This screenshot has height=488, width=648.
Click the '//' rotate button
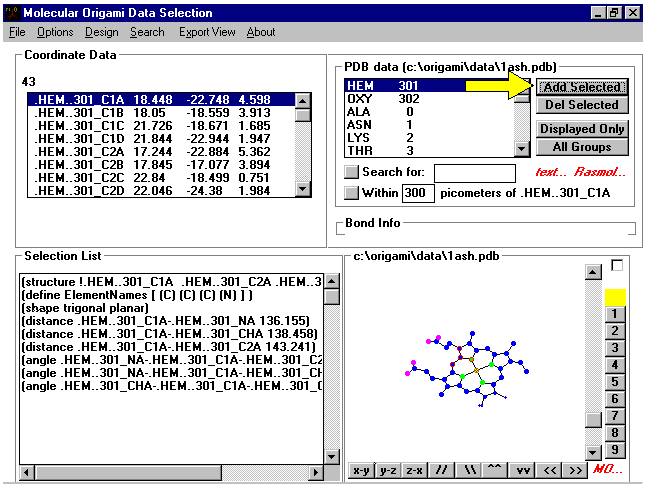(441, 470)
